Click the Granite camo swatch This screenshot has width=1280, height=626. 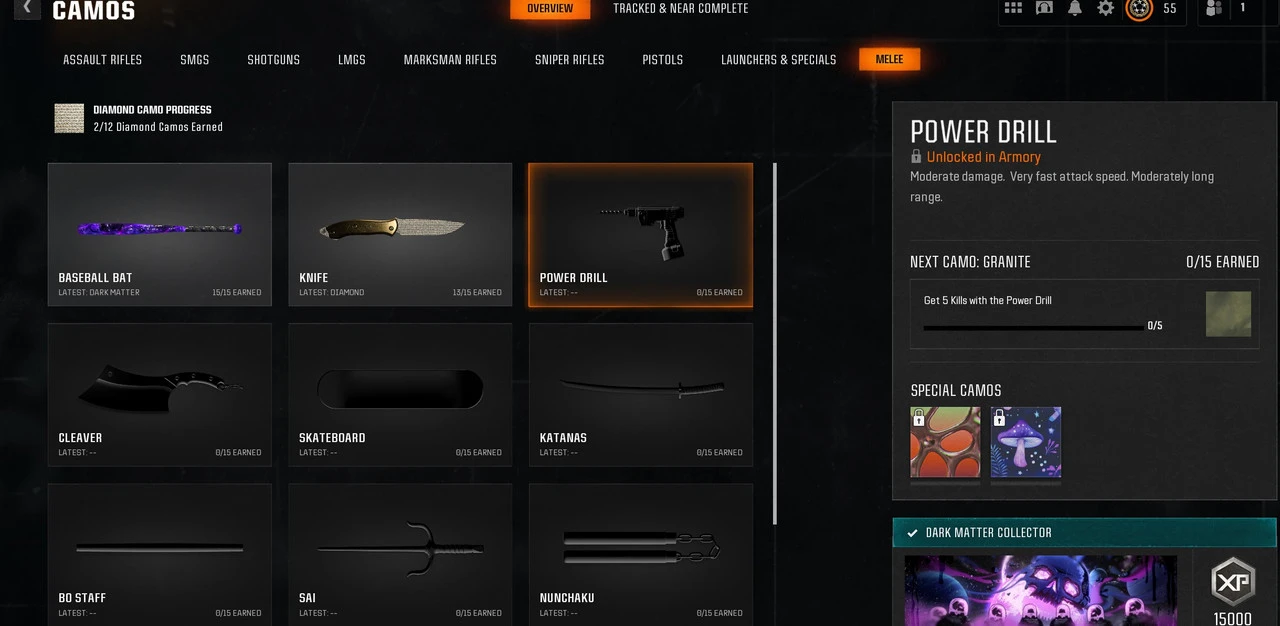tap(1228, 314)
